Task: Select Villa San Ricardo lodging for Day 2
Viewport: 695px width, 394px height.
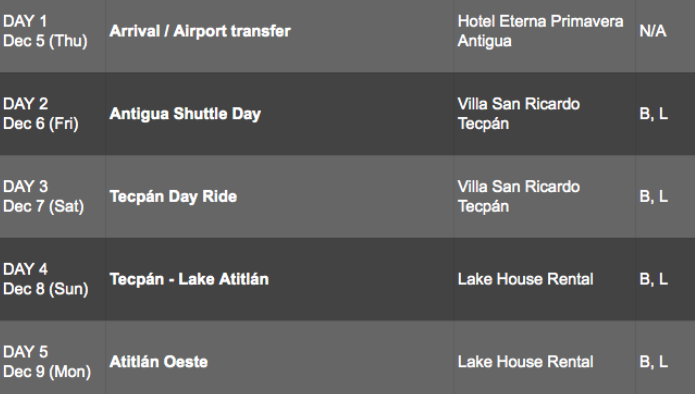Action: coord(519,114)
